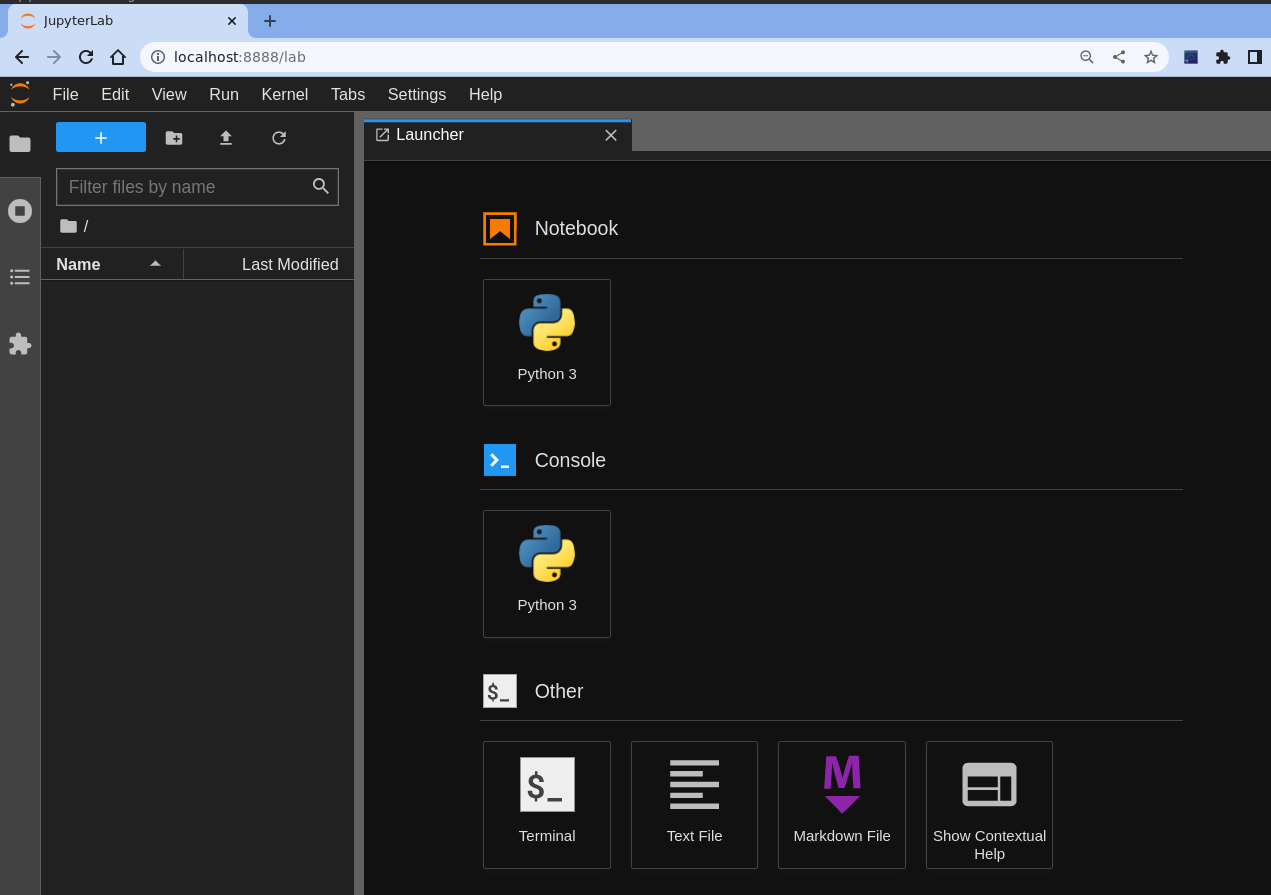Show the file browser sidebar panel
This screenshot has height=895, width=1271.
pyautogui.click(x=20, y=143)
